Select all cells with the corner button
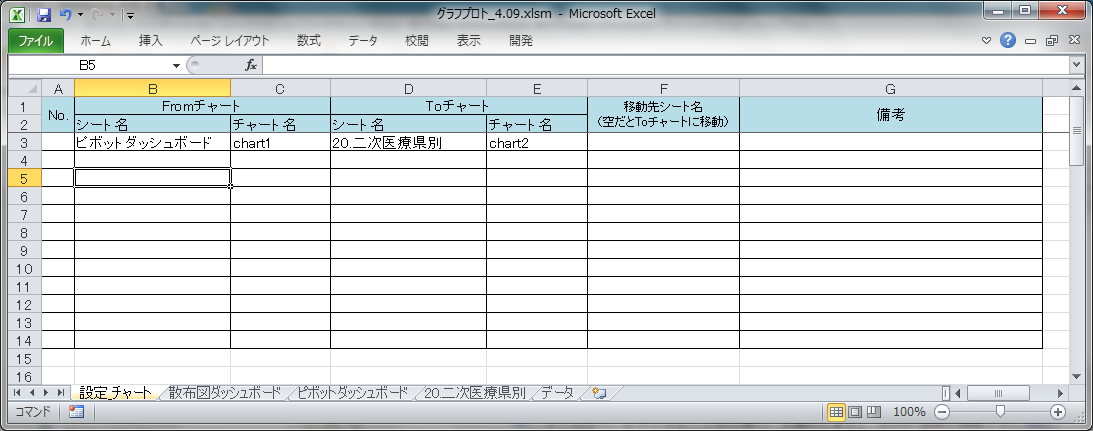The image size is (1093, 431). 25,88
